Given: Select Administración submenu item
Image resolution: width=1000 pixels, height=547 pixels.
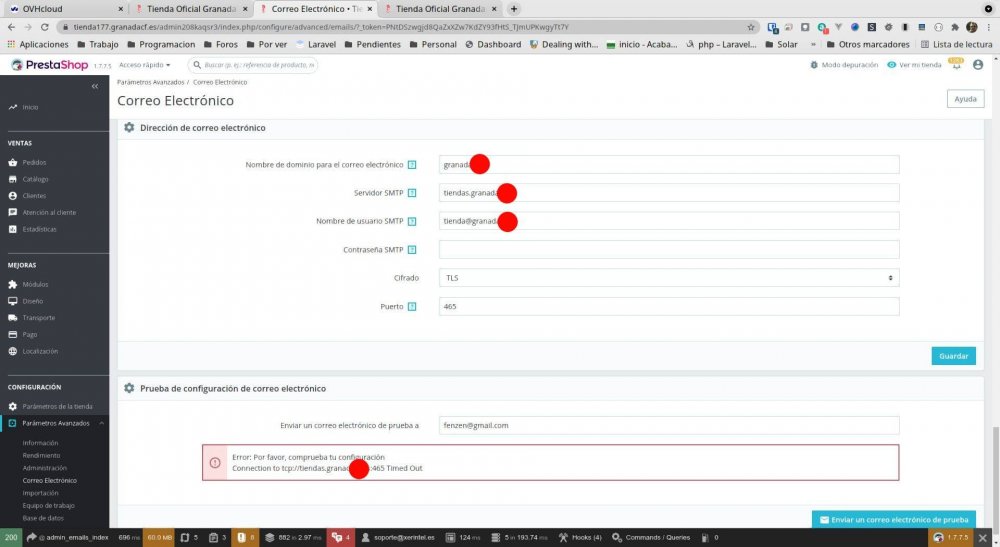Looking at the screenshot, I should point(44,468).
